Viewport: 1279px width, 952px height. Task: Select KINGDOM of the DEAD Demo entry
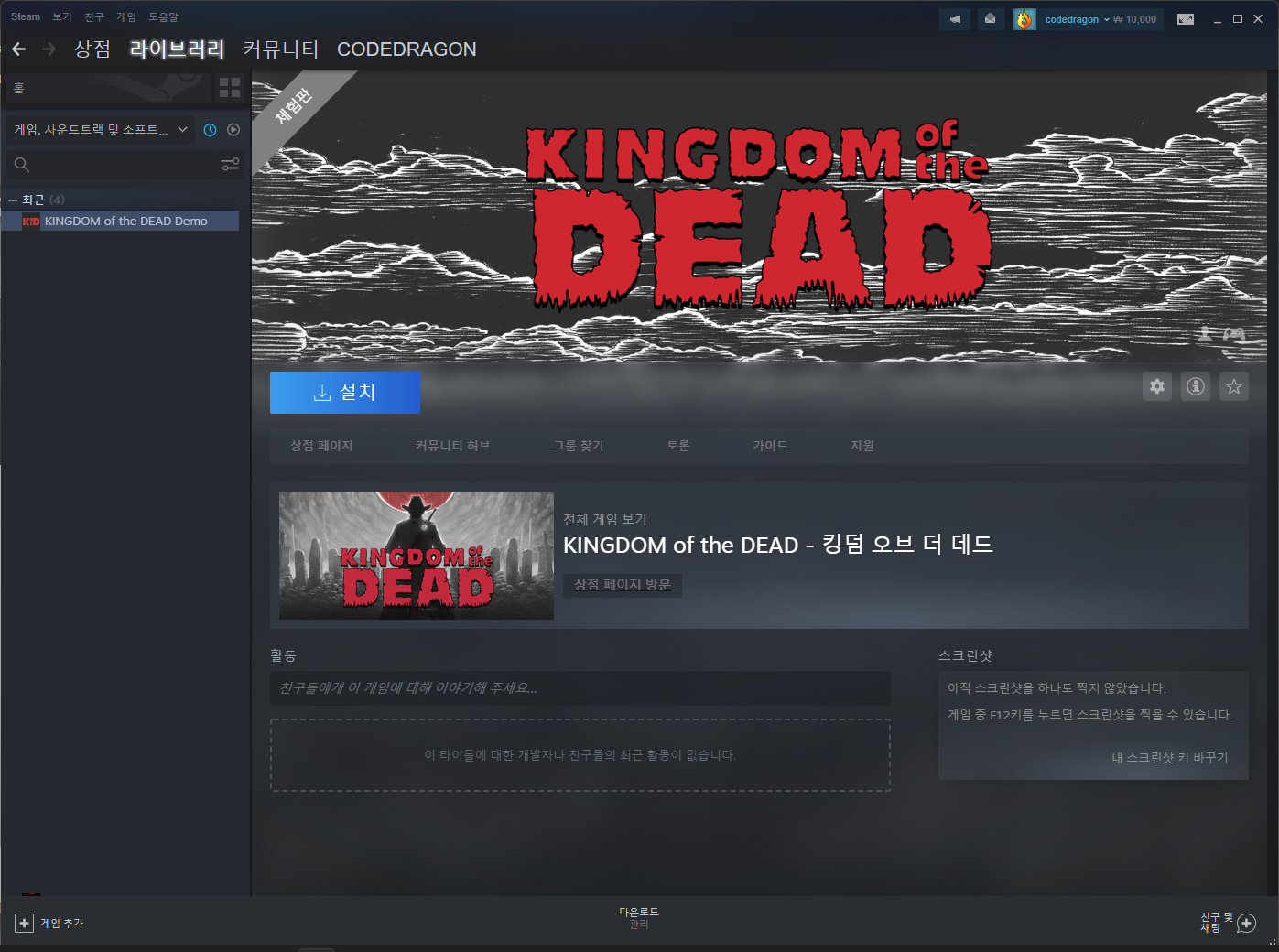tap(120, 222)
